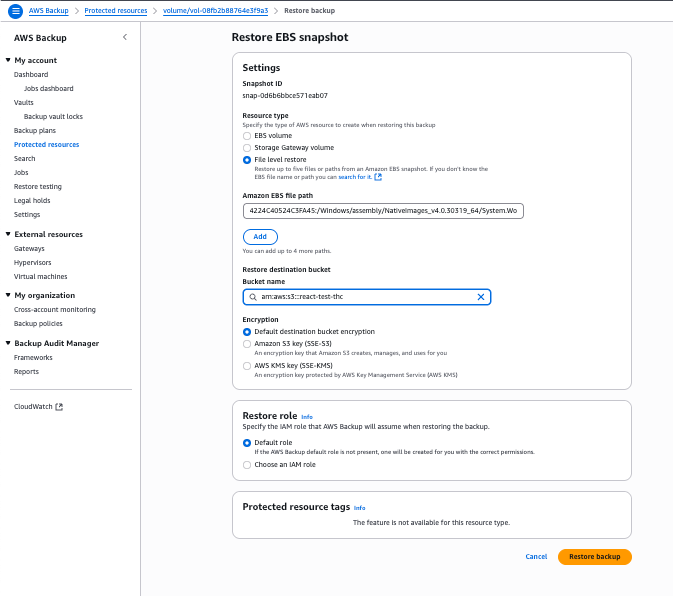Open the hamburger navigation menu icon
Viewport: 674px width, 596px height.
point(15,11)
